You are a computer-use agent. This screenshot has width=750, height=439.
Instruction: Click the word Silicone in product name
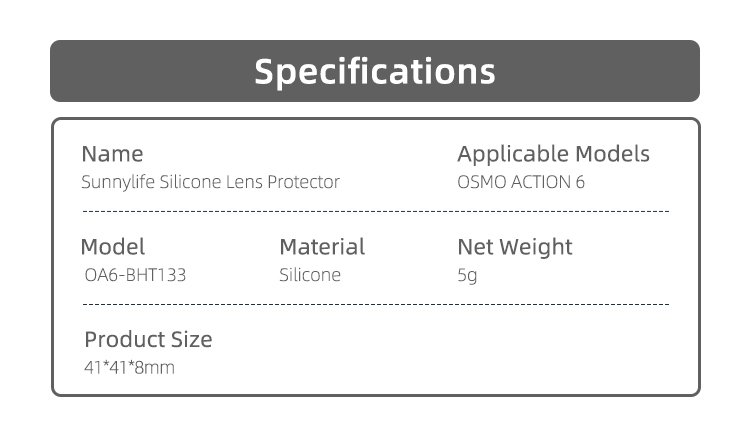pos(190,182)
